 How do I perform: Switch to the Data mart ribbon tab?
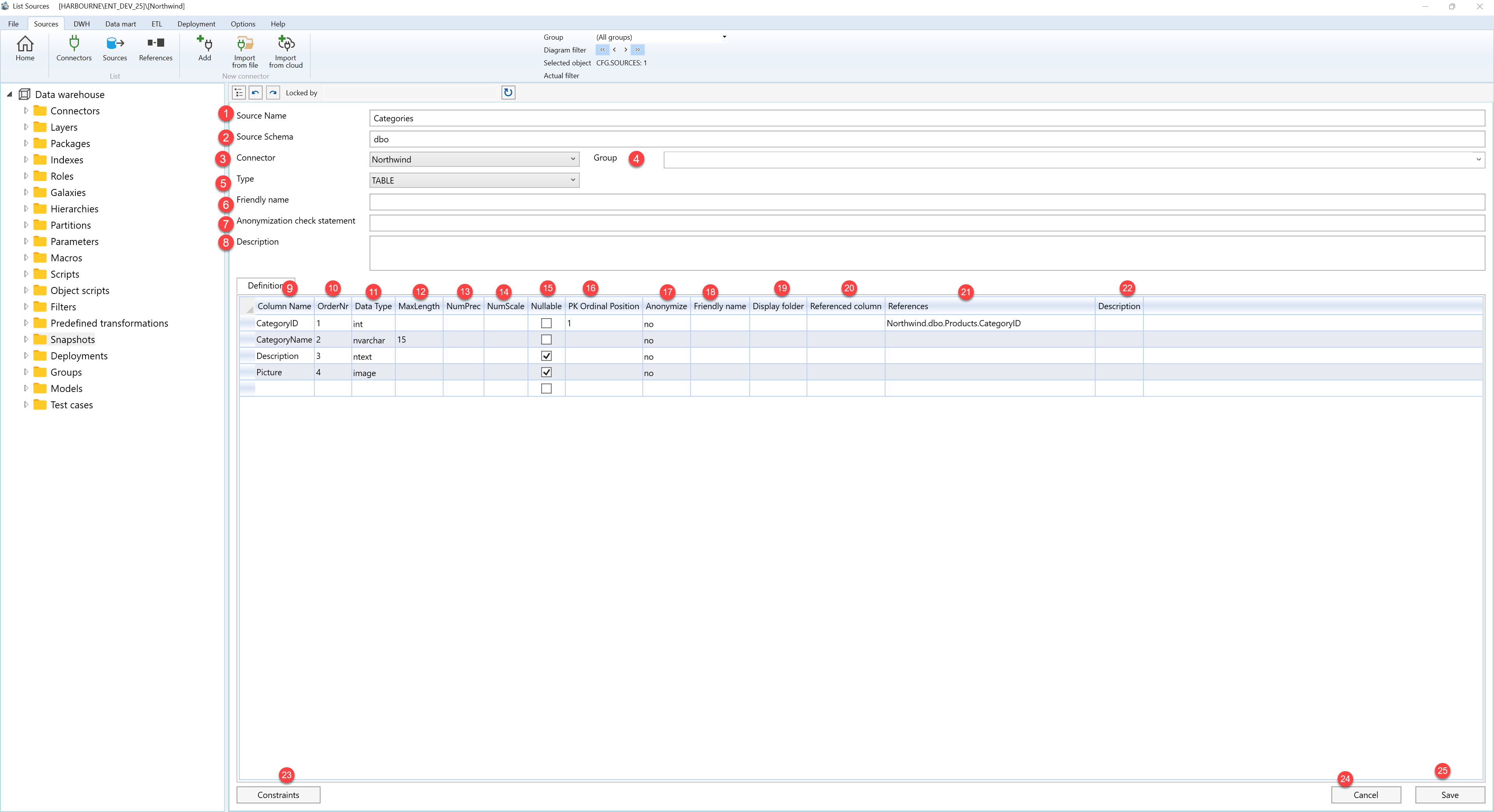[121, 24]
